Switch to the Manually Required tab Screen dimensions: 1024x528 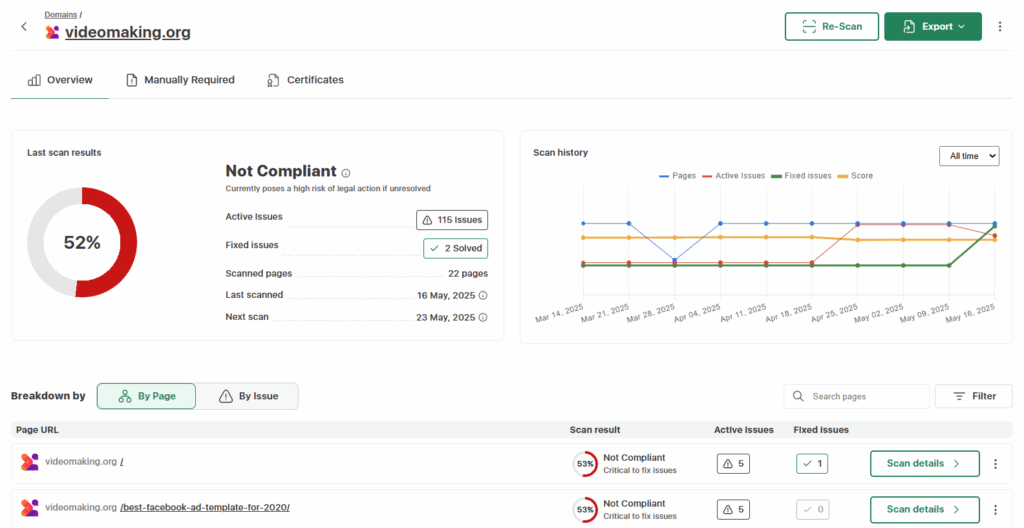click(180, 80)
